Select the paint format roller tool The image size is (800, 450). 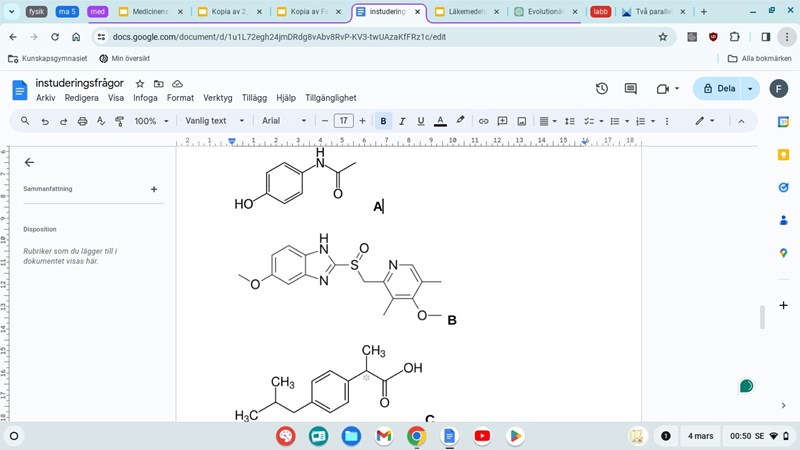click(x=119, y=121)
